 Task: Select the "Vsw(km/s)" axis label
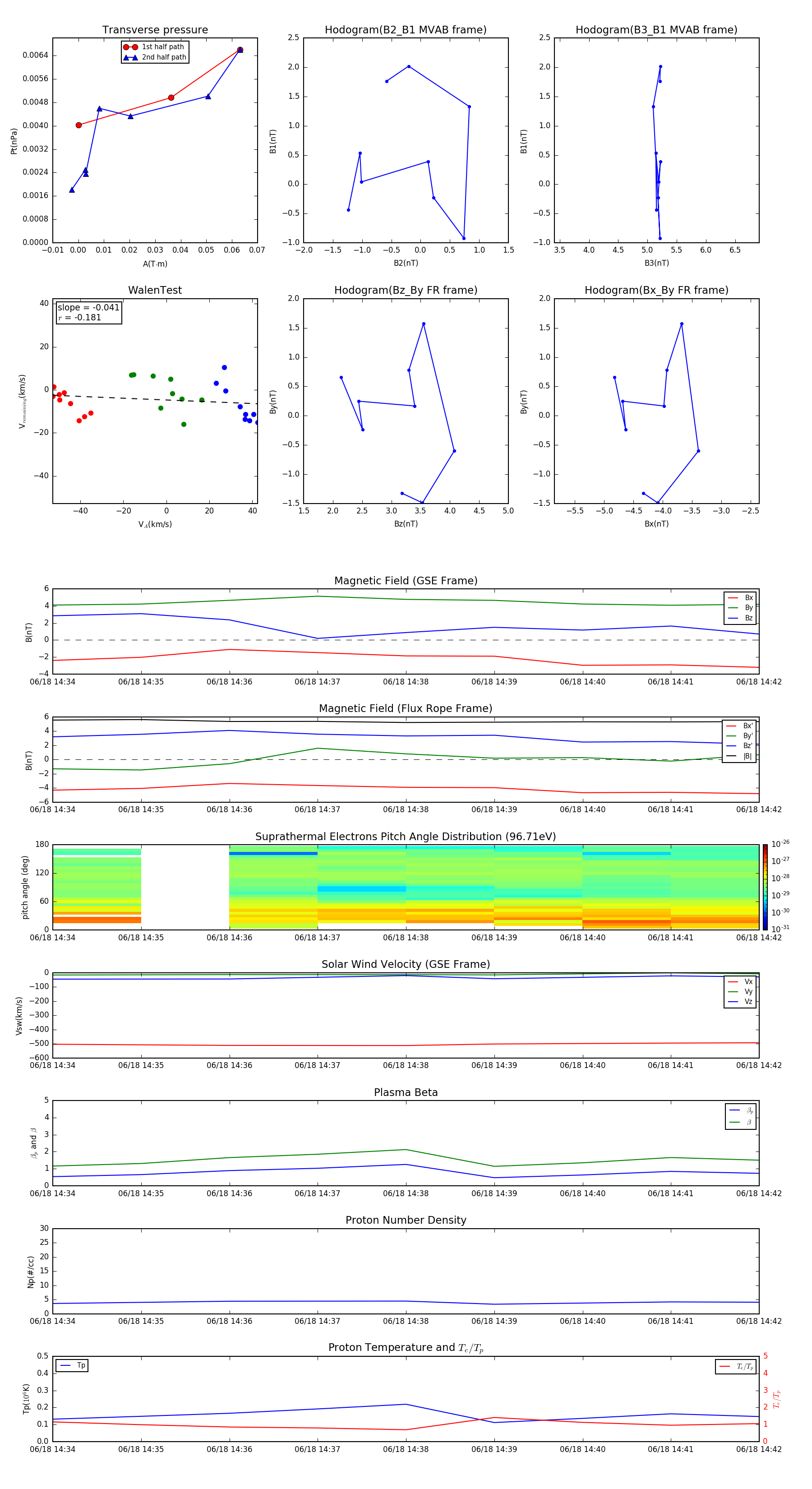click(19, 1016)
